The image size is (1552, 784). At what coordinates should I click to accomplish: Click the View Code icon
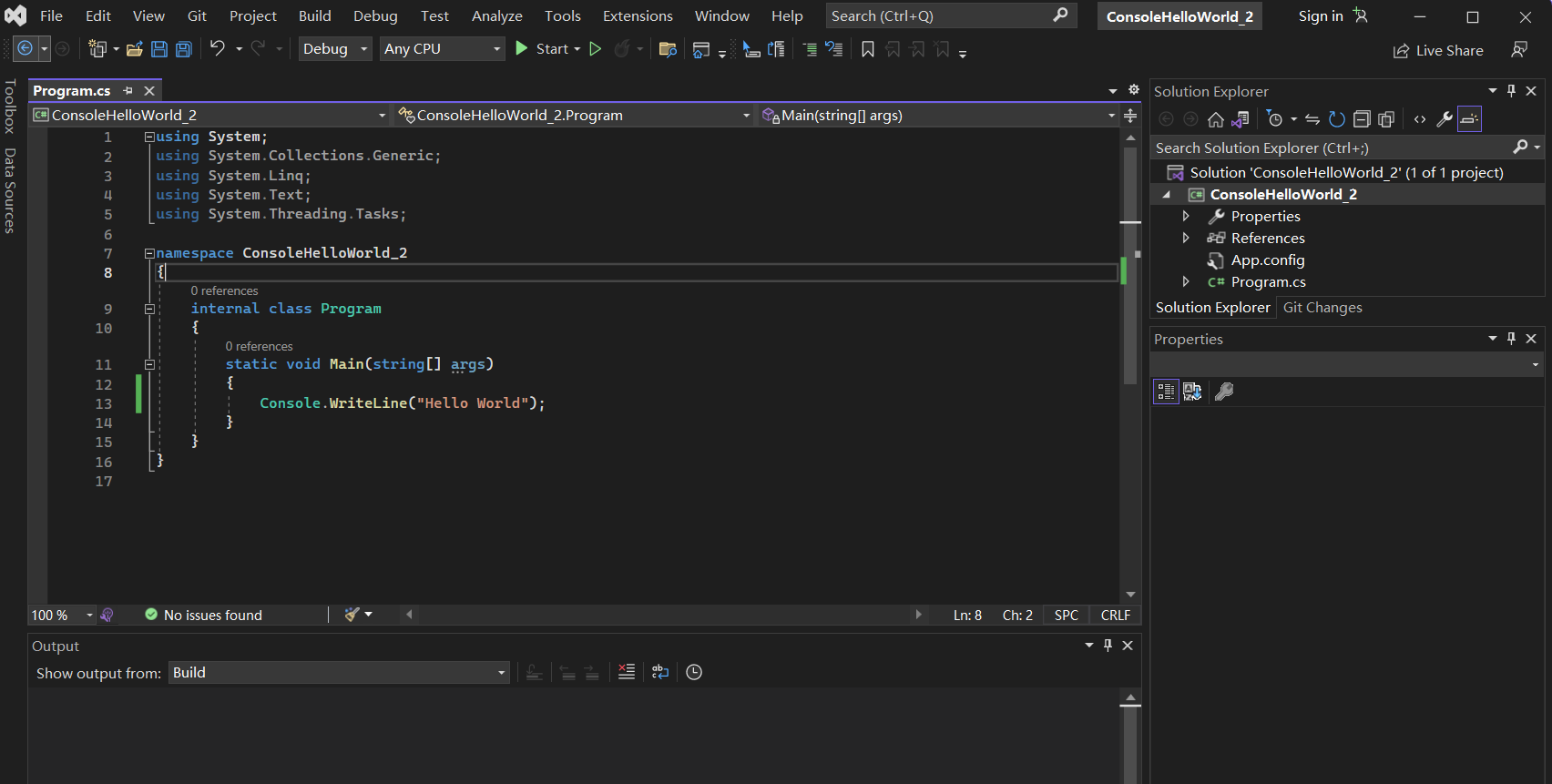point(1420,119)
